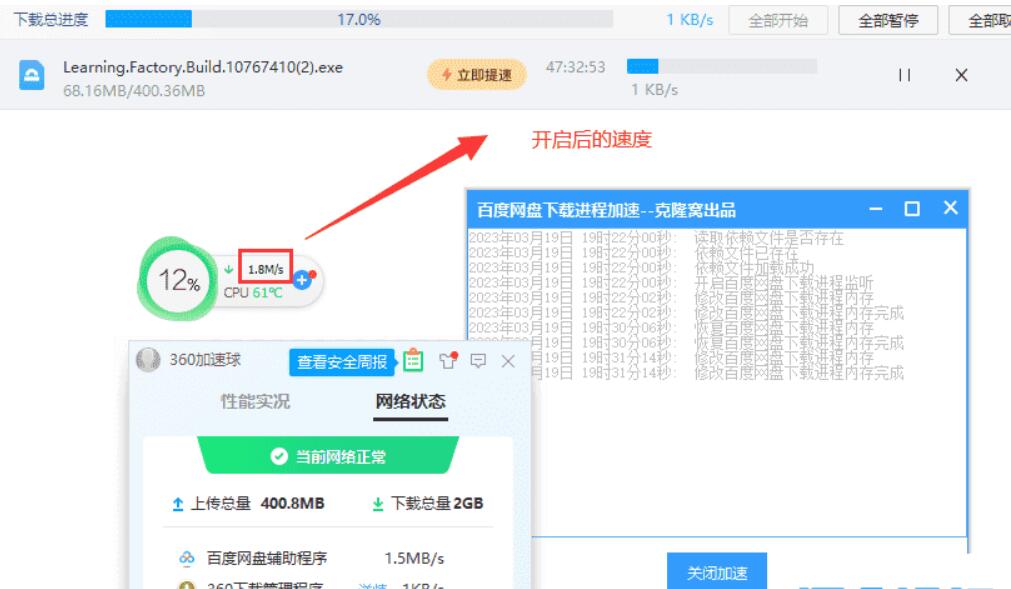Click the overall download progress bar
This screenshot has height=589, width=1011.
pyautogui.click(x=358, y=19)
